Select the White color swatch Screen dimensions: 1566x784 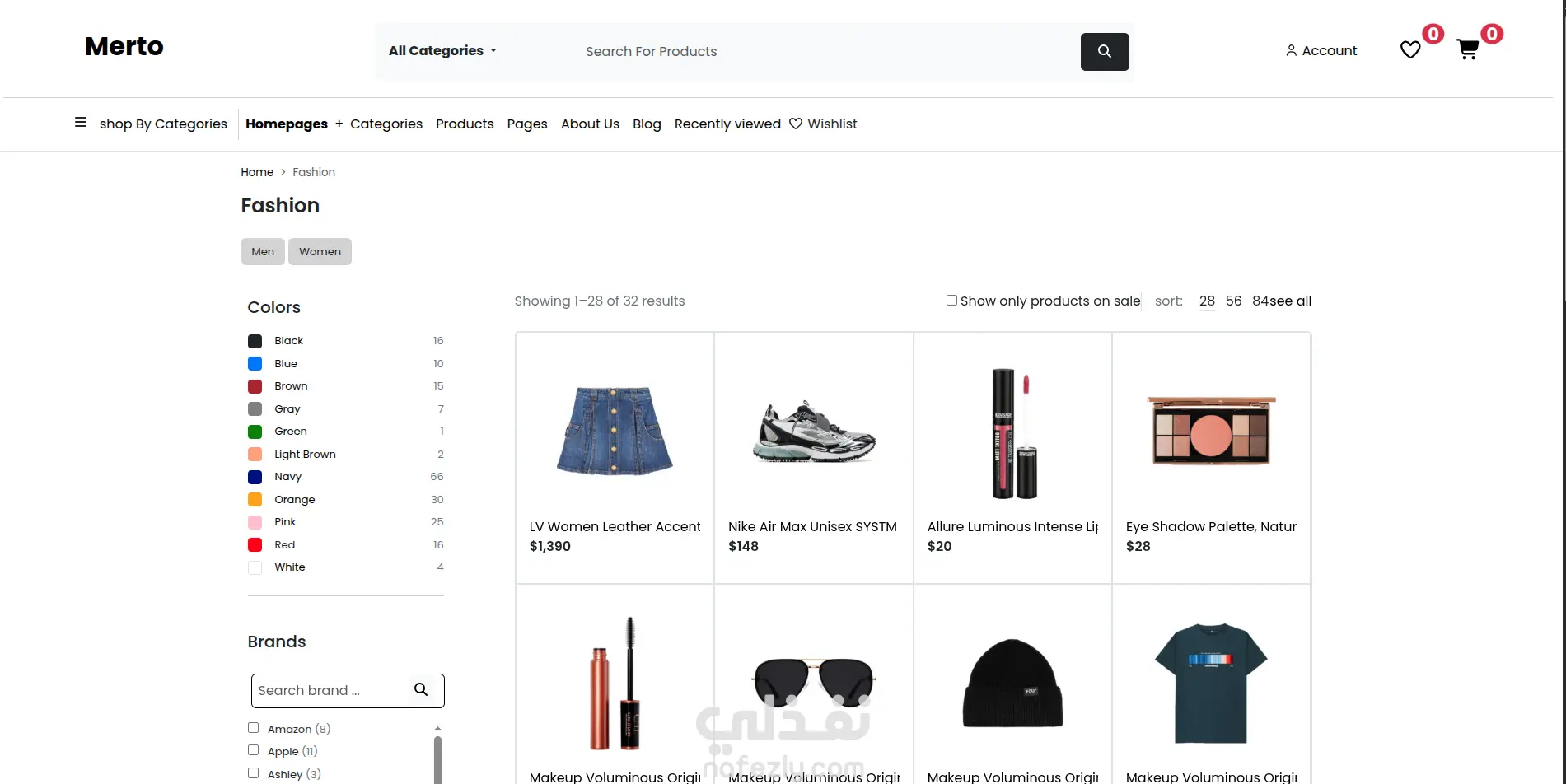255,567
